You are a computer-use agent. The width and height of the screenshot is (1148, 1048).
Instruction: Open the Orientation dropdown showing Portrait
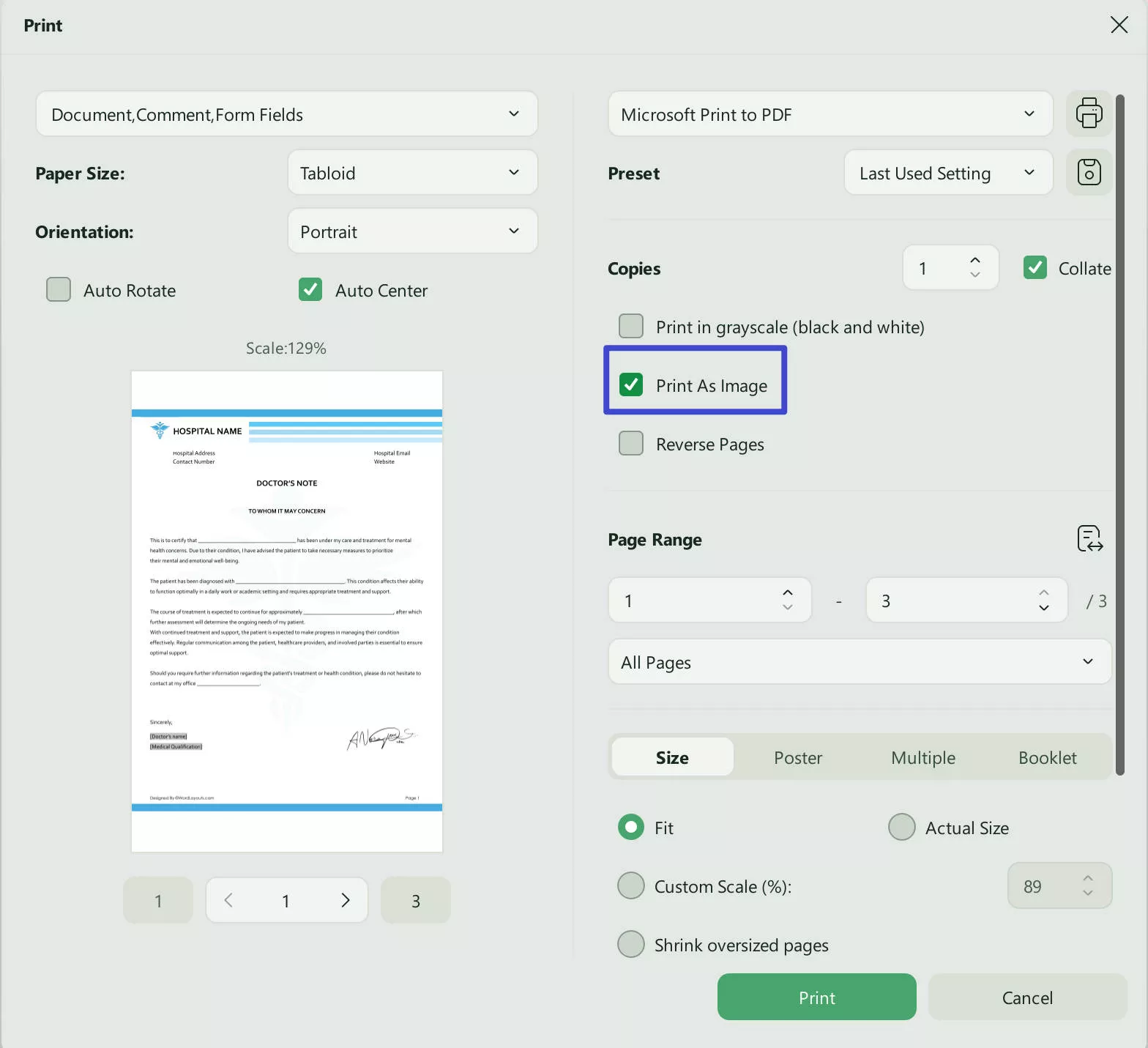(x=413, y=231)
